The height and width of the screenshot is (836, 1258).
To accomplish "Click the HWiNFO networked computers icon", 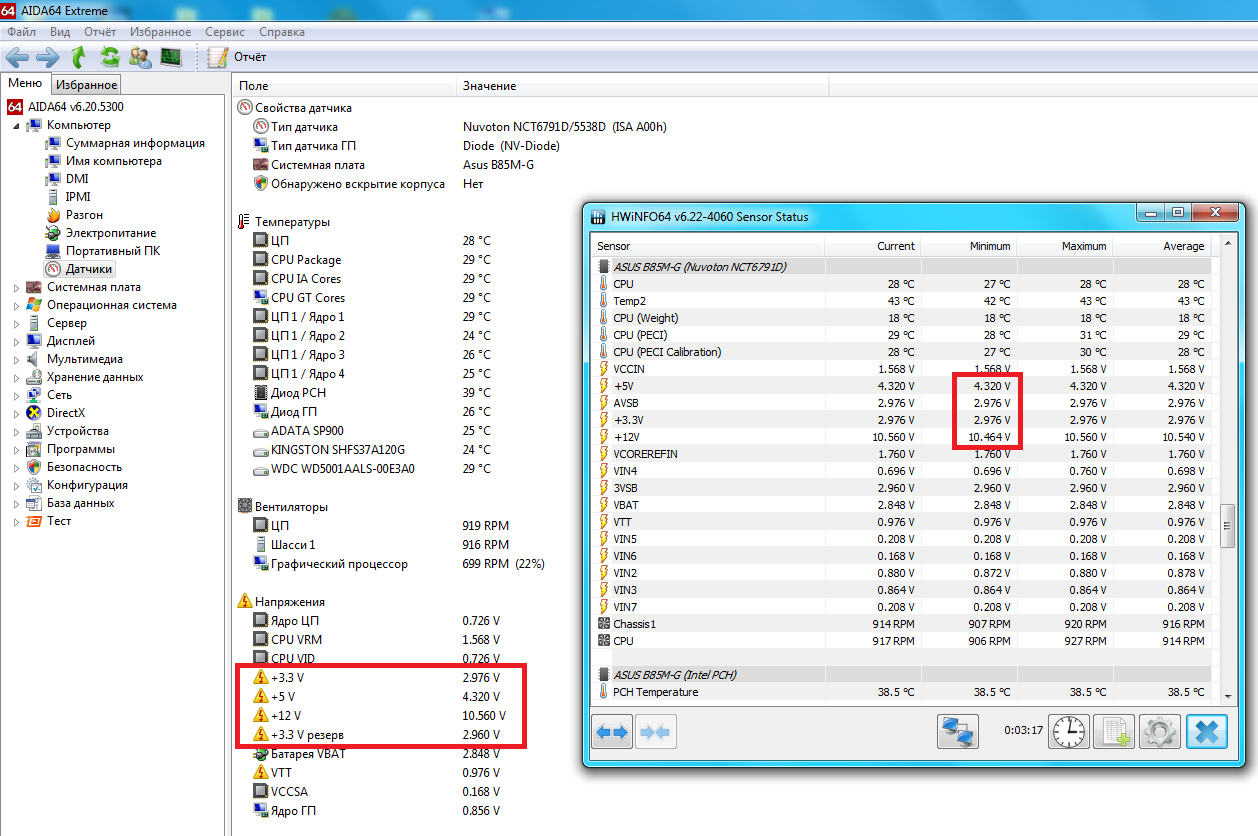I will (x=957, y=732).
